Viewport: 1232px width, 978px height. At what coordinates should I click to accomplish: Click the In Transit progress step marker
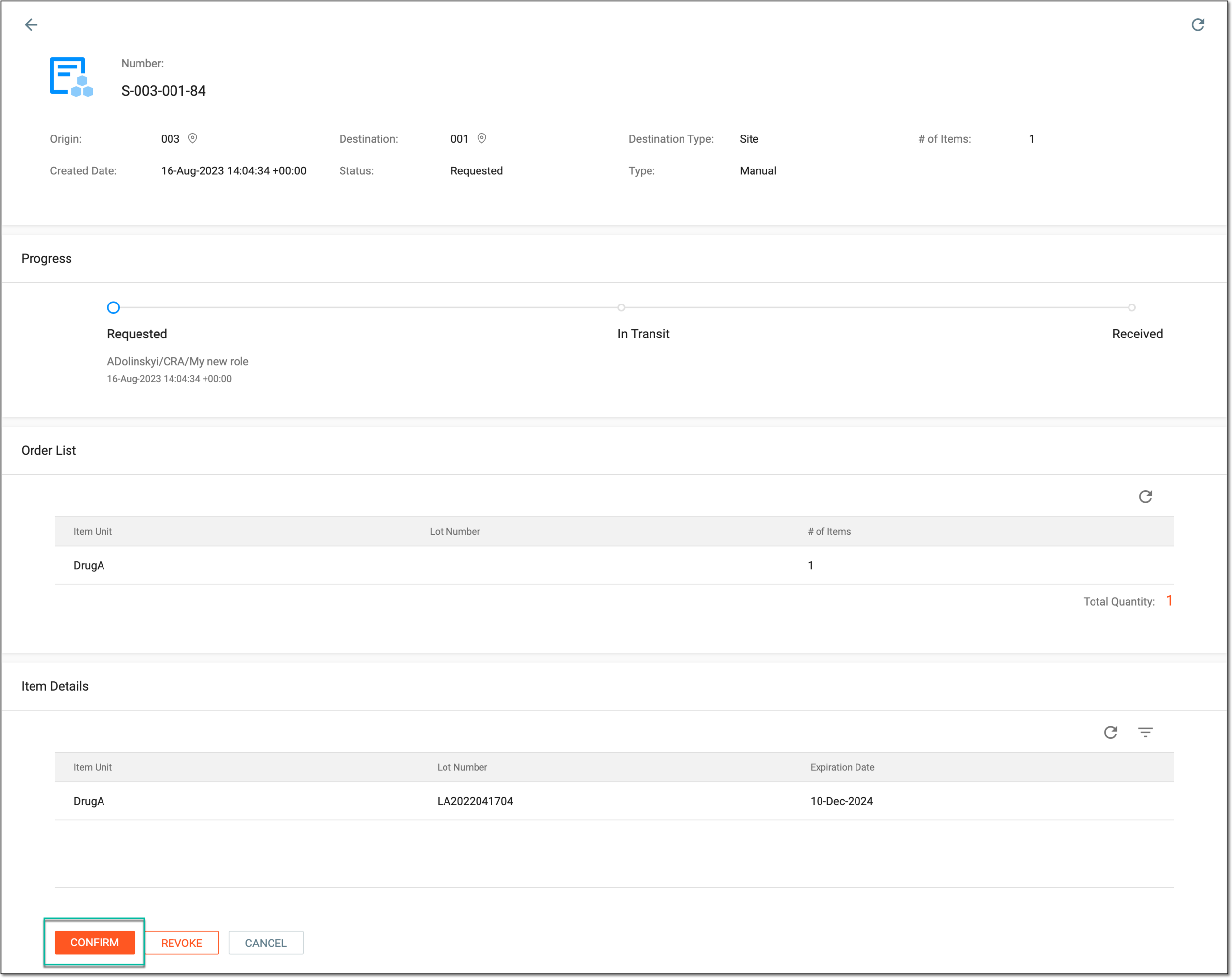coord(621,308)
